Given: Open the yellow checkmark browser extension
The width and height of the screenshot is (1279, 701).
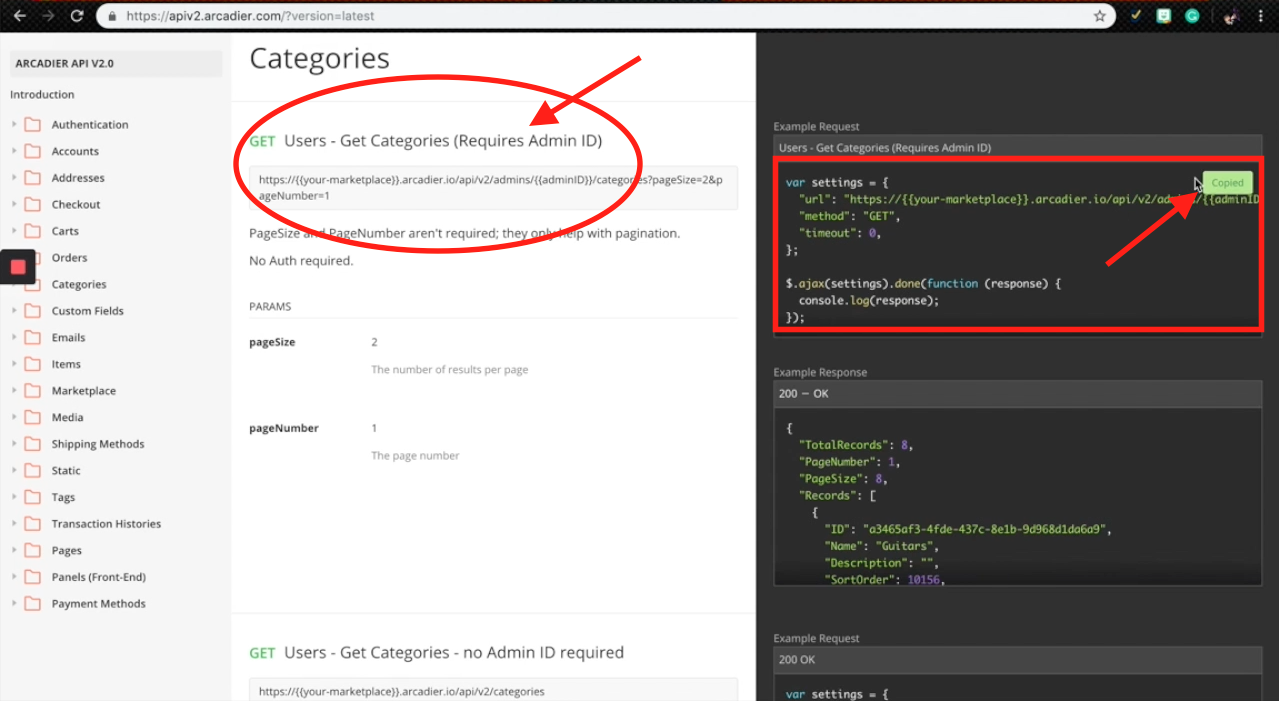Looking at the screenshot, I should click(1136, 16).
